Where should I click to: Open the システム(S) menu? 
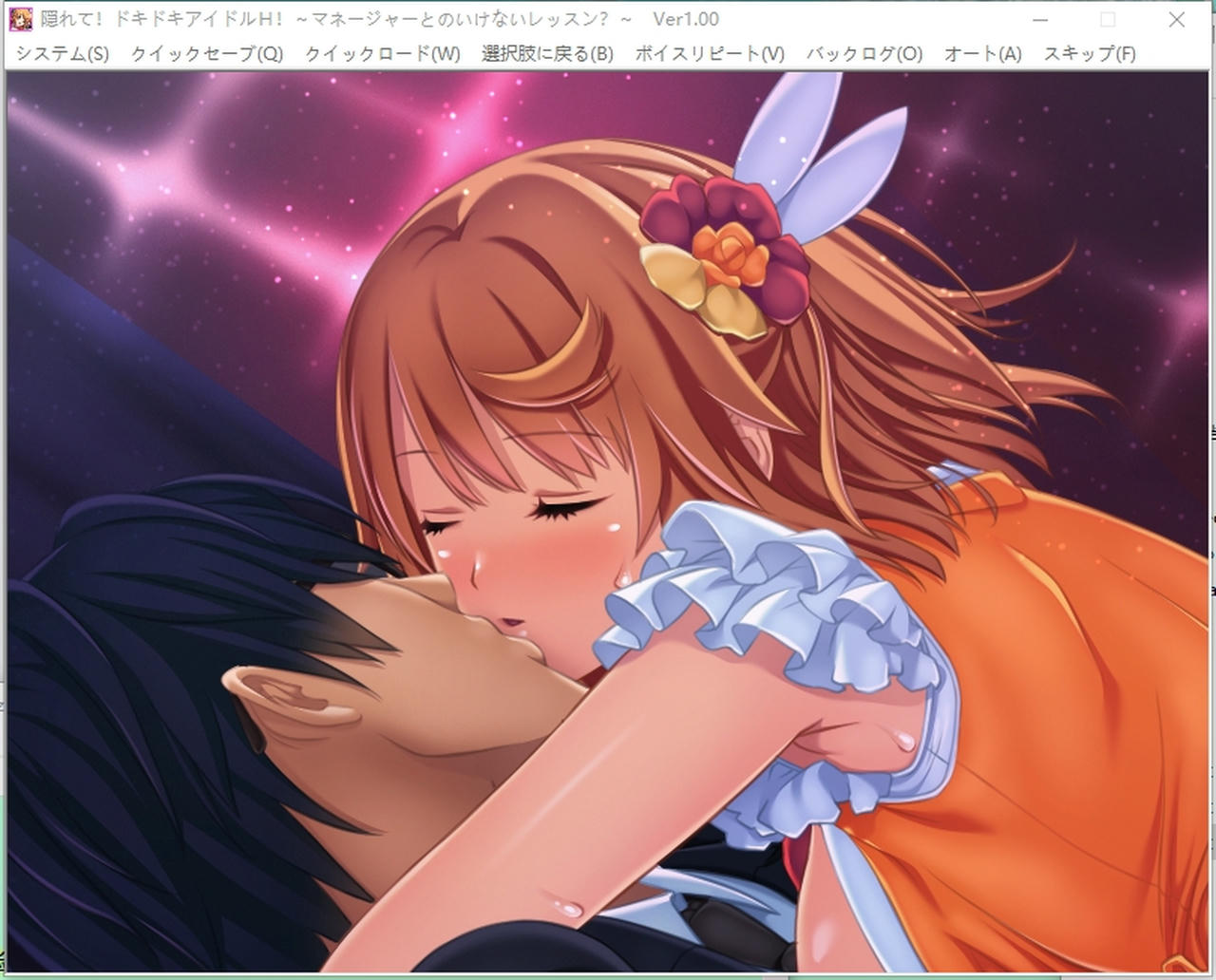(63, 53)
